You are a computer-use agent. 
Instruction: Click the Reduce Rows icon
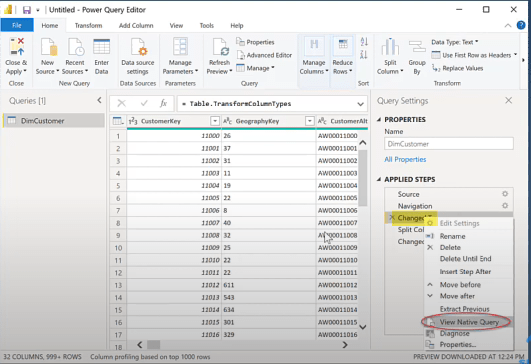point(343,46)
